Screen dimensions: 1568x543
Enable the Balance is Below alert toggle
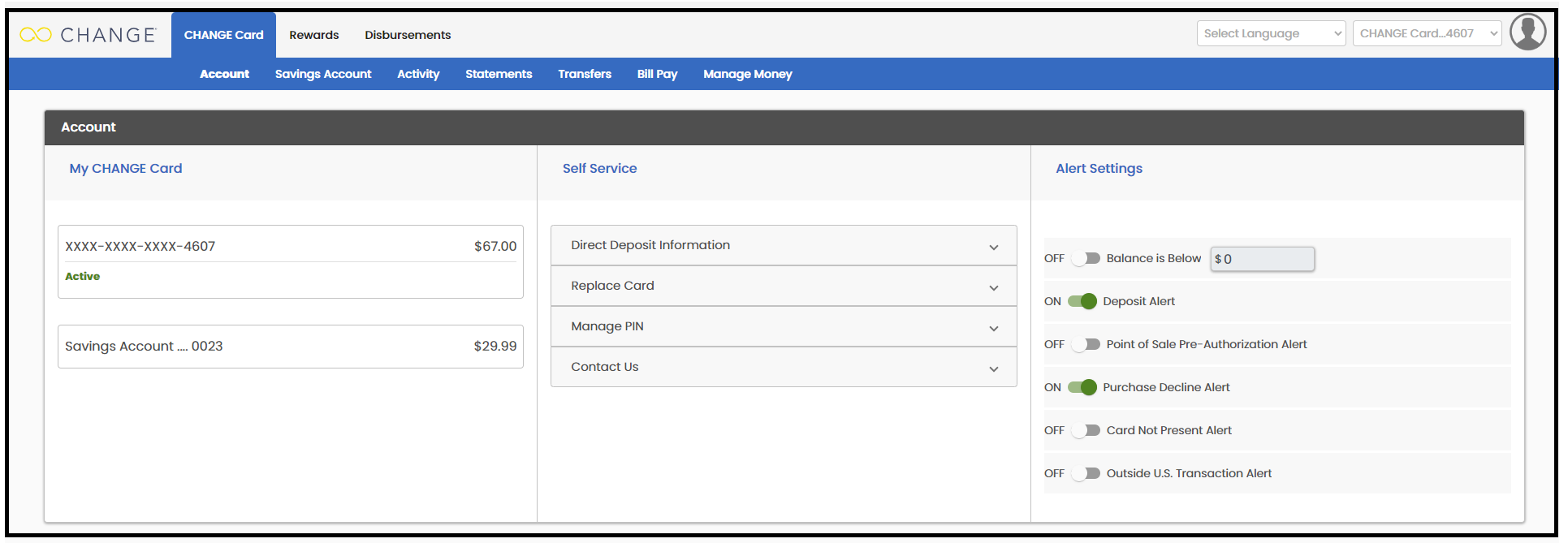pyautogui.click(x=1085, y=258)
